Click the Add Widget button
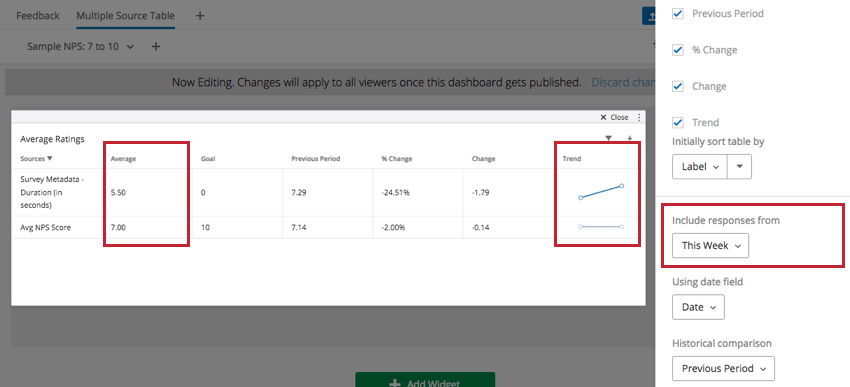Screen dimensions: 850x387 [x=425, y=380]
